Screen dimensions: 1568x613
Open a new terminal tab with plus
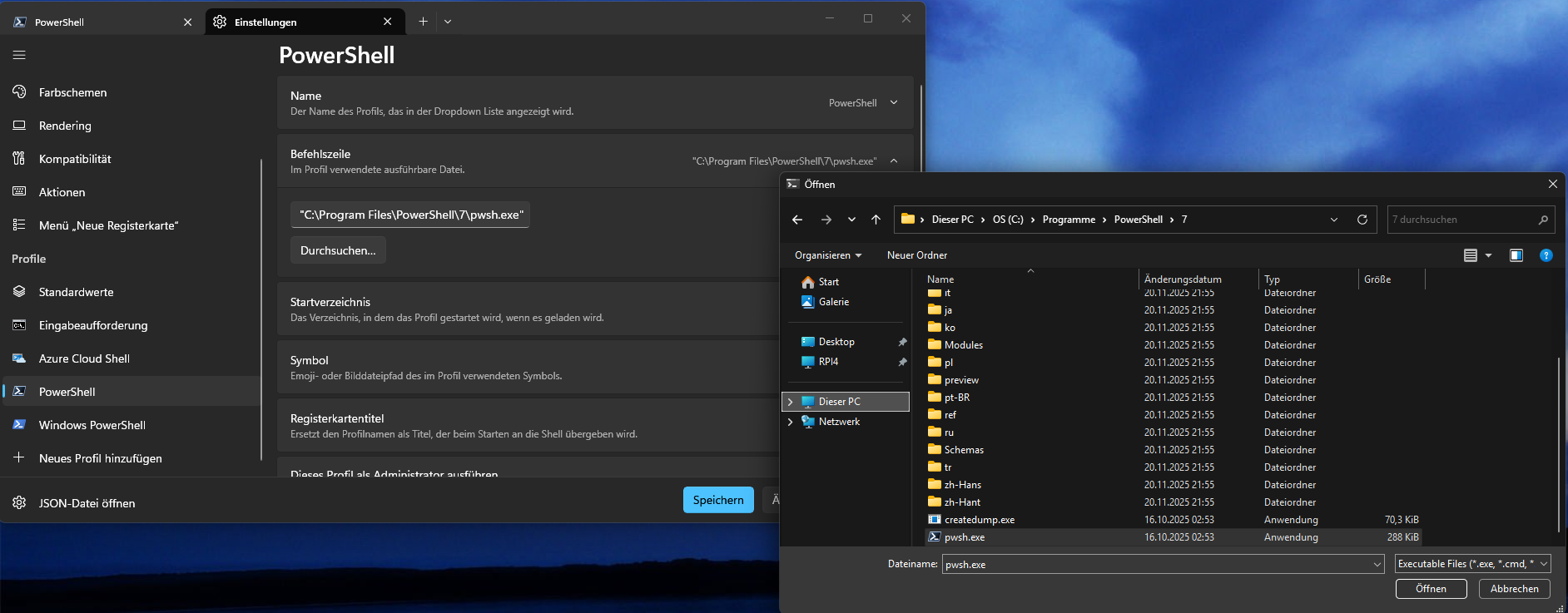click(x=423, y=22)
